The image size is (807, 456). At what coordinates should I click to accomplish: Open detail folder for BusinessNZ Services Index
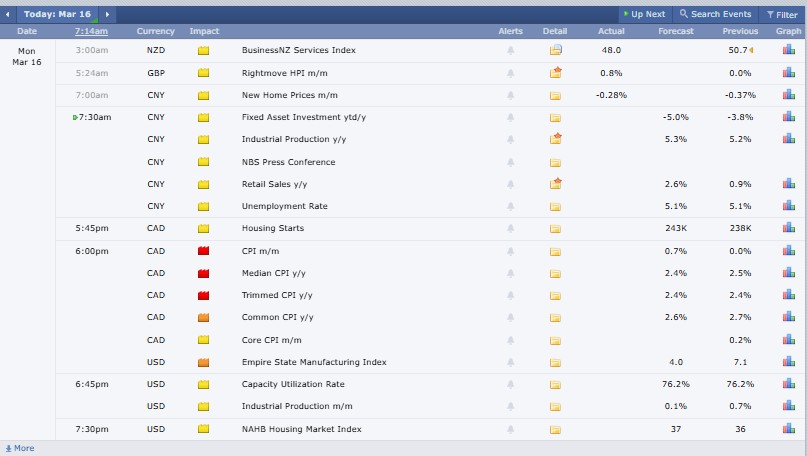(555, 50)
